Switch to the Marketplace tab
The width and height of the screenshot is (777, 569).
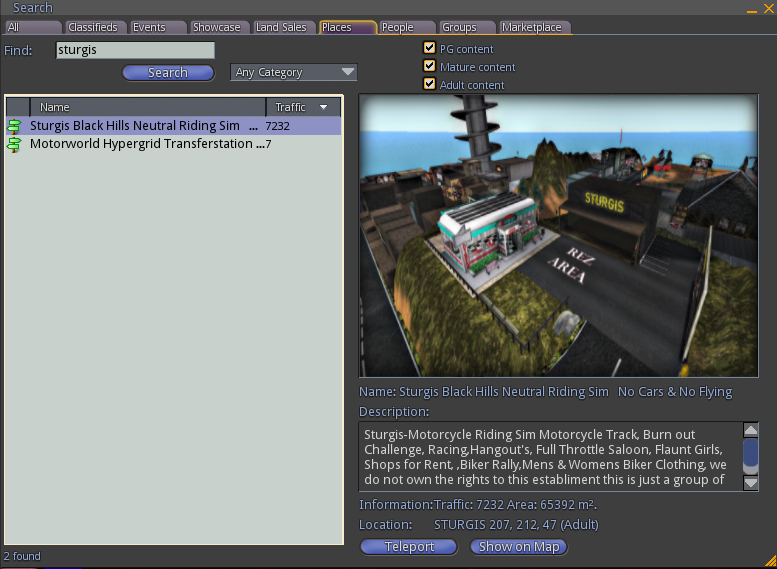tap(535, 27)
